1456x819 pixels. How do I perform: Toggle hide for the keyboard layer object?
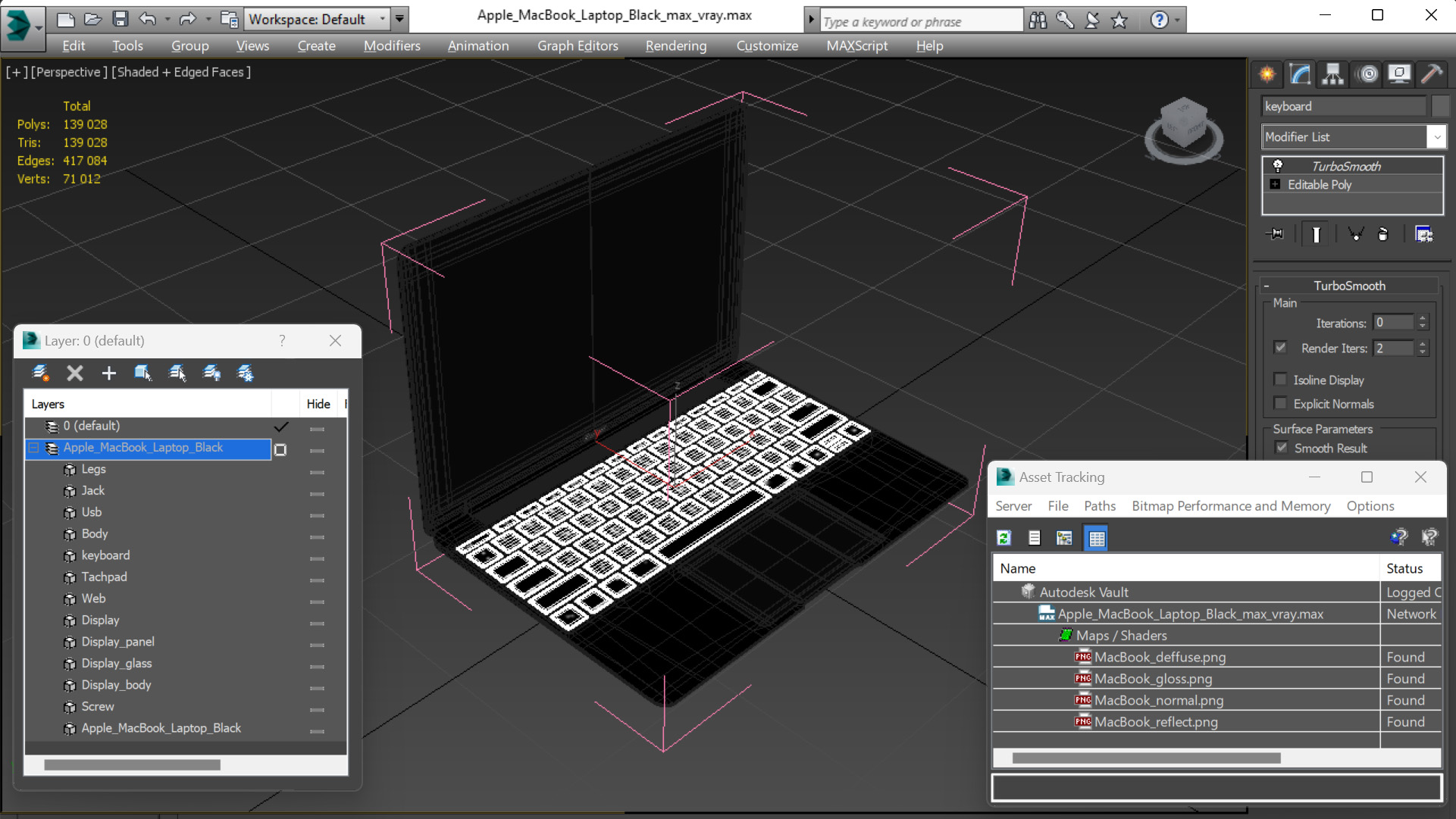click(318, 558)
